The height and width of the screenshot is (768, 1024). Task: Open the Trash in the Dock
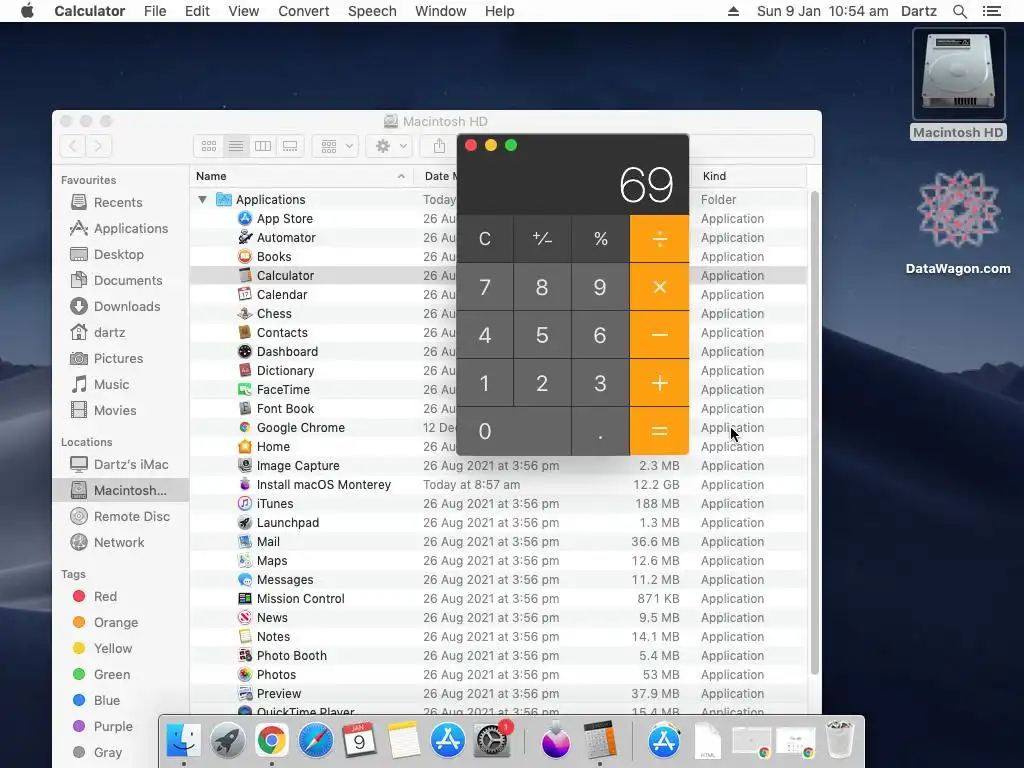pos(839,741)
